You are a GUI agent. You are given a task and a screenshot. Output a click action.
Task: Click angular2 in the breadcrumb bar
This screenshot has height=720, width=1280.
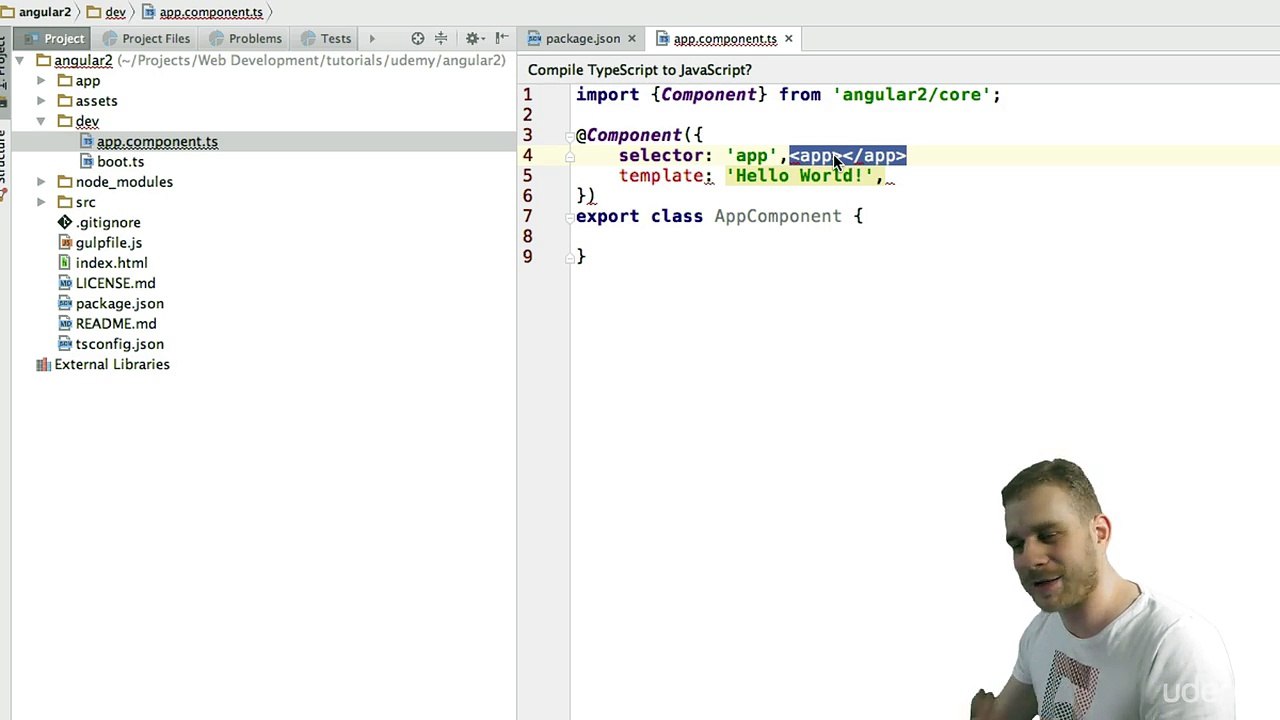36,12
